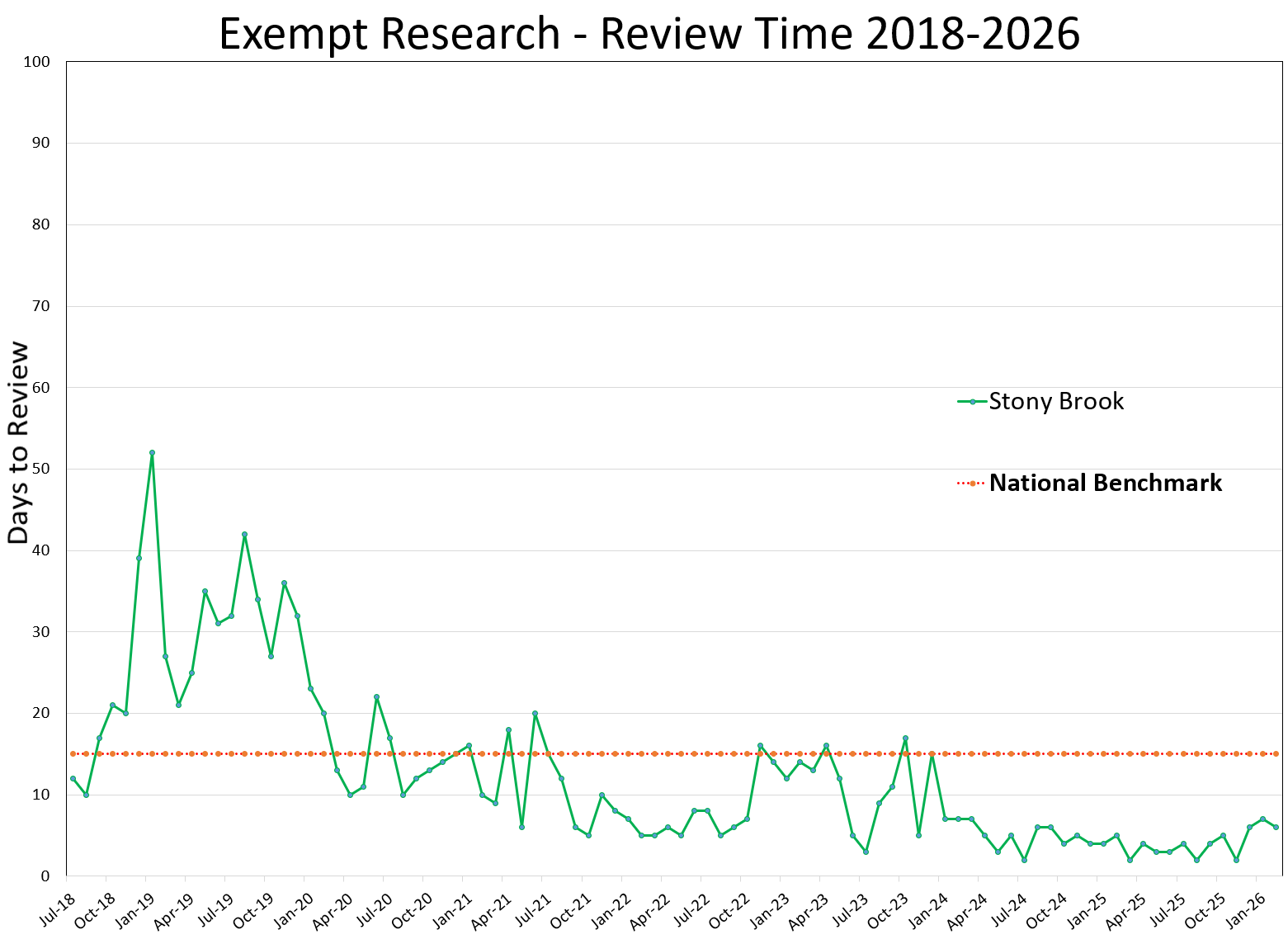Image resolution: width=1288 pixels, height=944 pixels.
Task: Select the 20-day data point near Jul-21
Action: pos(534,712)
